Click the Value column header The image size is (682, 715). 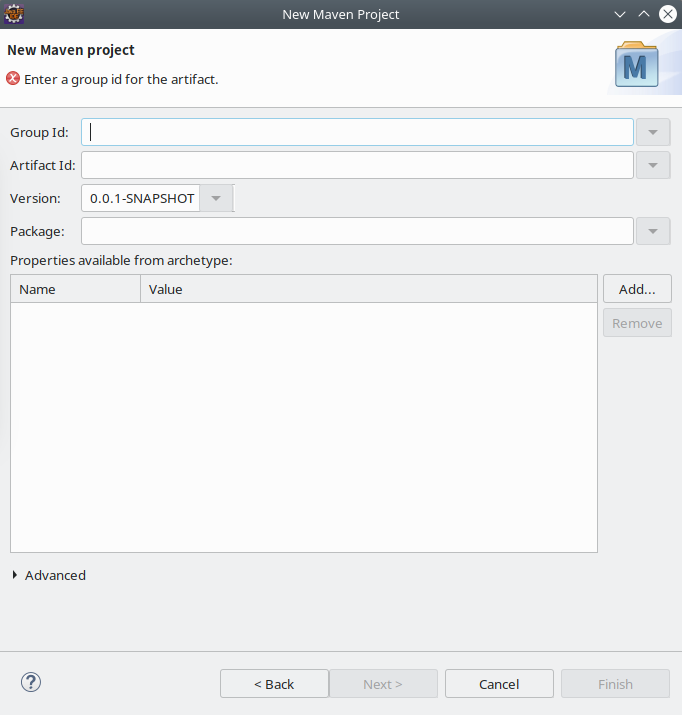pyautogui.click(x=369, y=289)
